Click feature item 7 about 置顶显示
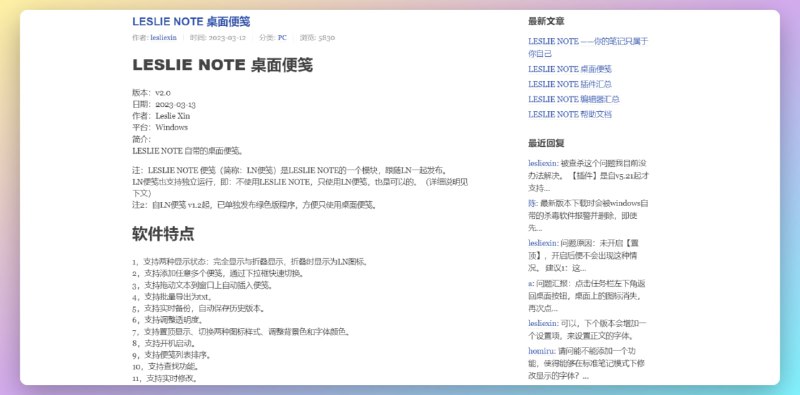 [242, 332]
